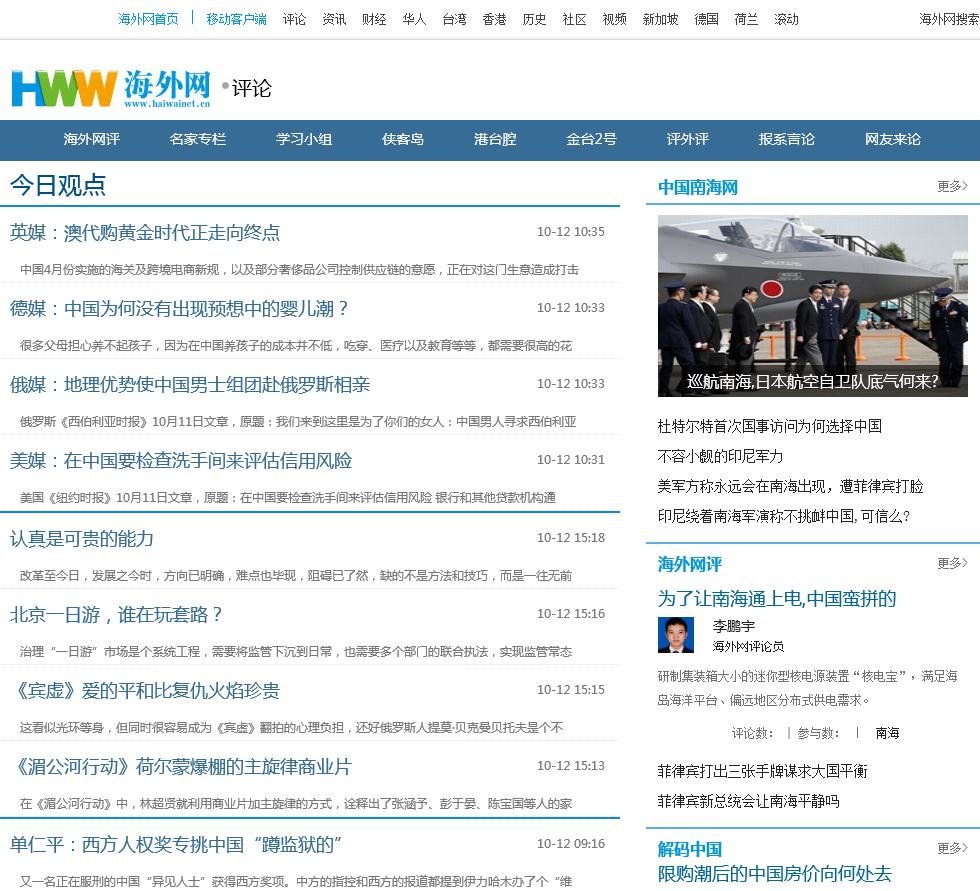Open 美军方称永远会在南海出现，遭菲律宾打脸
The image size is (980, 891).
791,486
